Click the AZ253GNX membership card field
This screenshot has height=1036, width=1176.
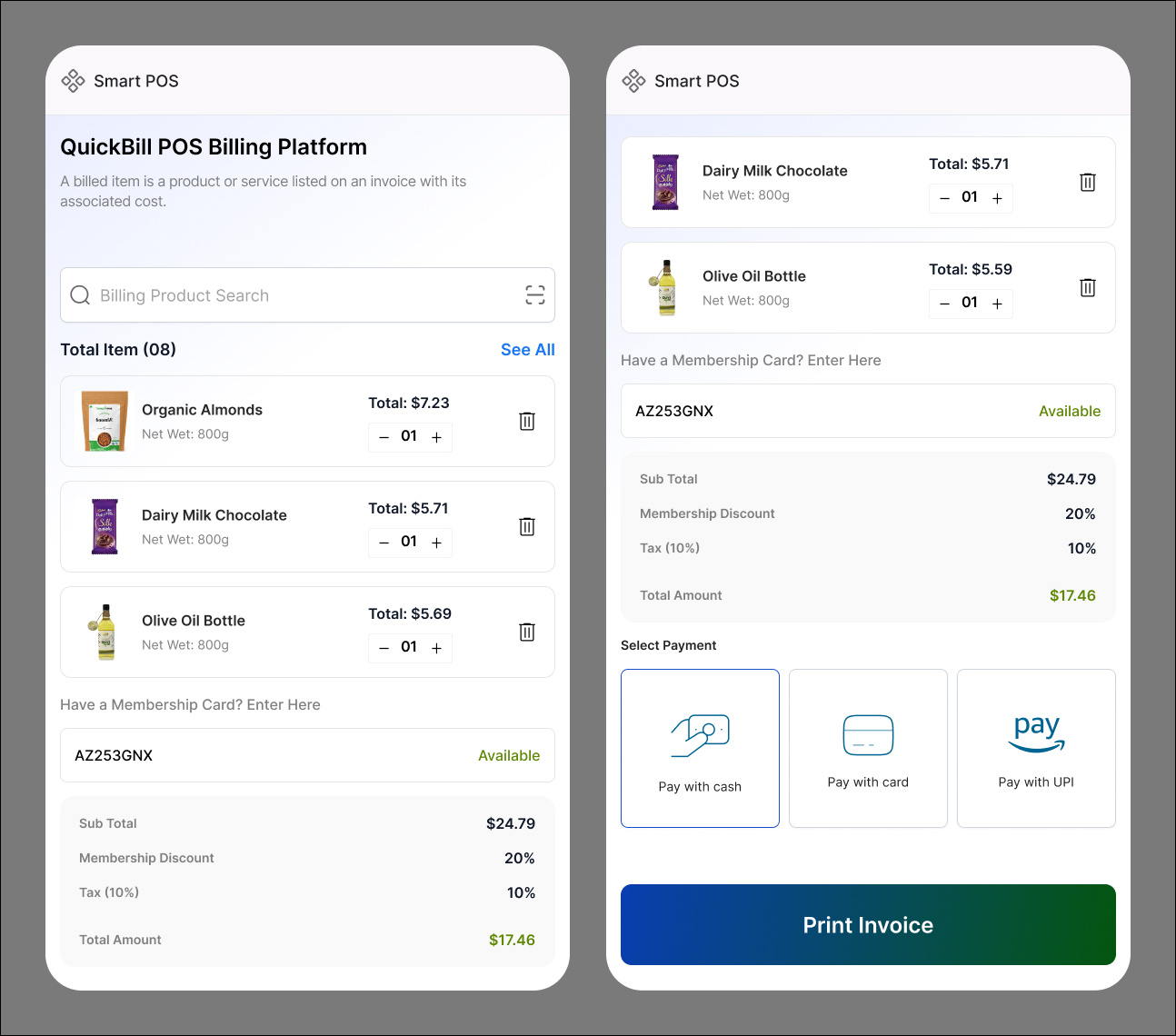click(307, 755)
